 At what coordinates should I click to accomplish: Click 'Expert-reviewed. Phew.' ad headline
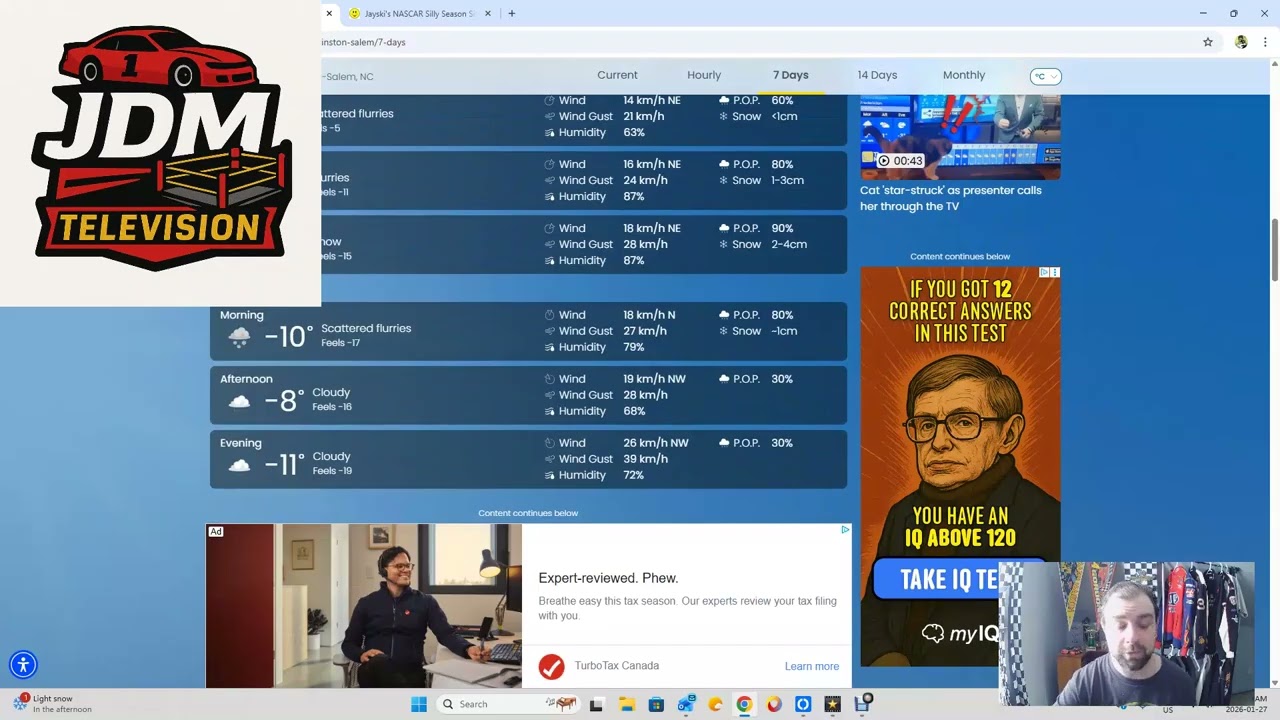[x=608, y=578]
